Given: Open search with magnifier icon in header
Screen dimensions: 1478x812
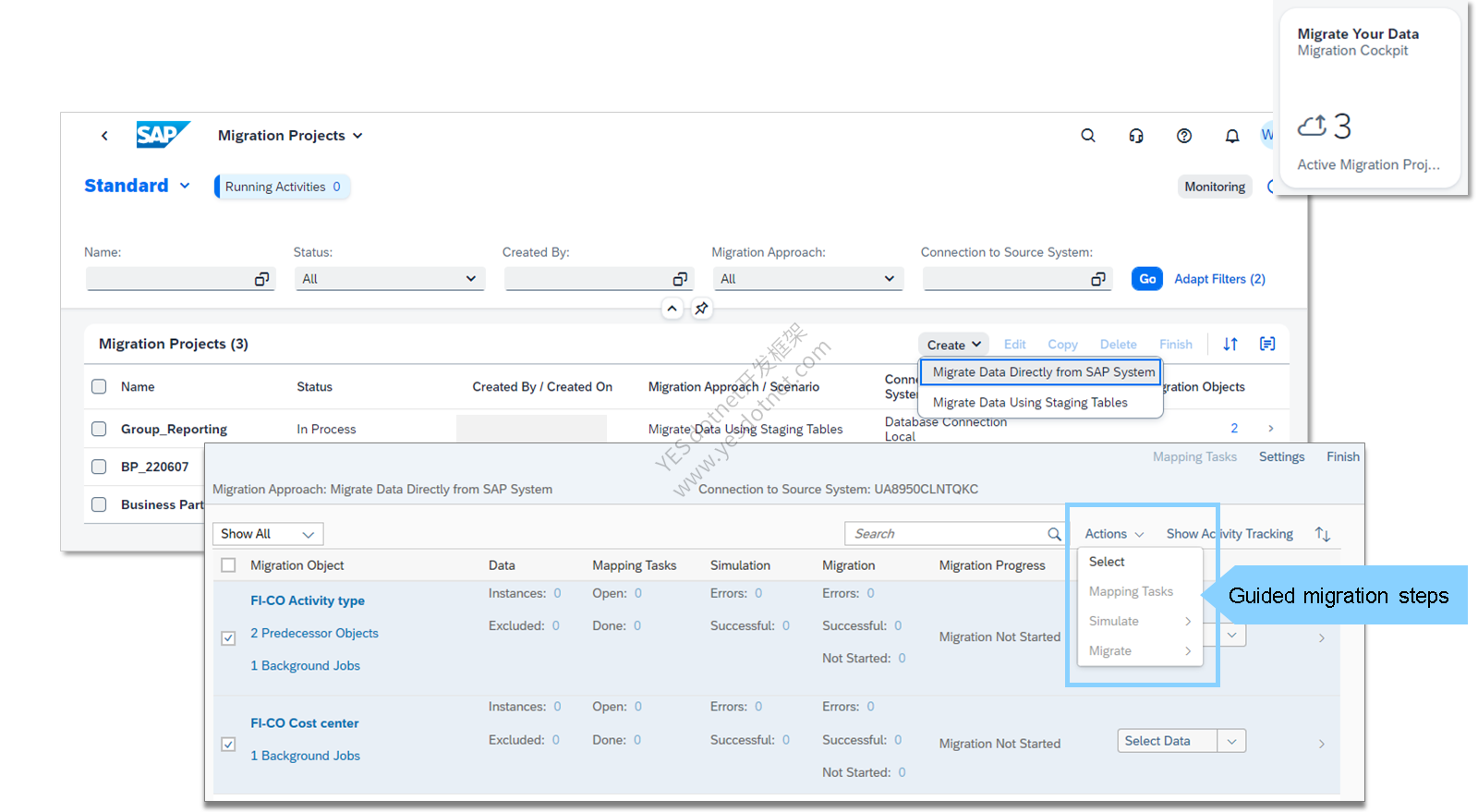Looking at the screenshot, I should click(x=1088, y=136).
